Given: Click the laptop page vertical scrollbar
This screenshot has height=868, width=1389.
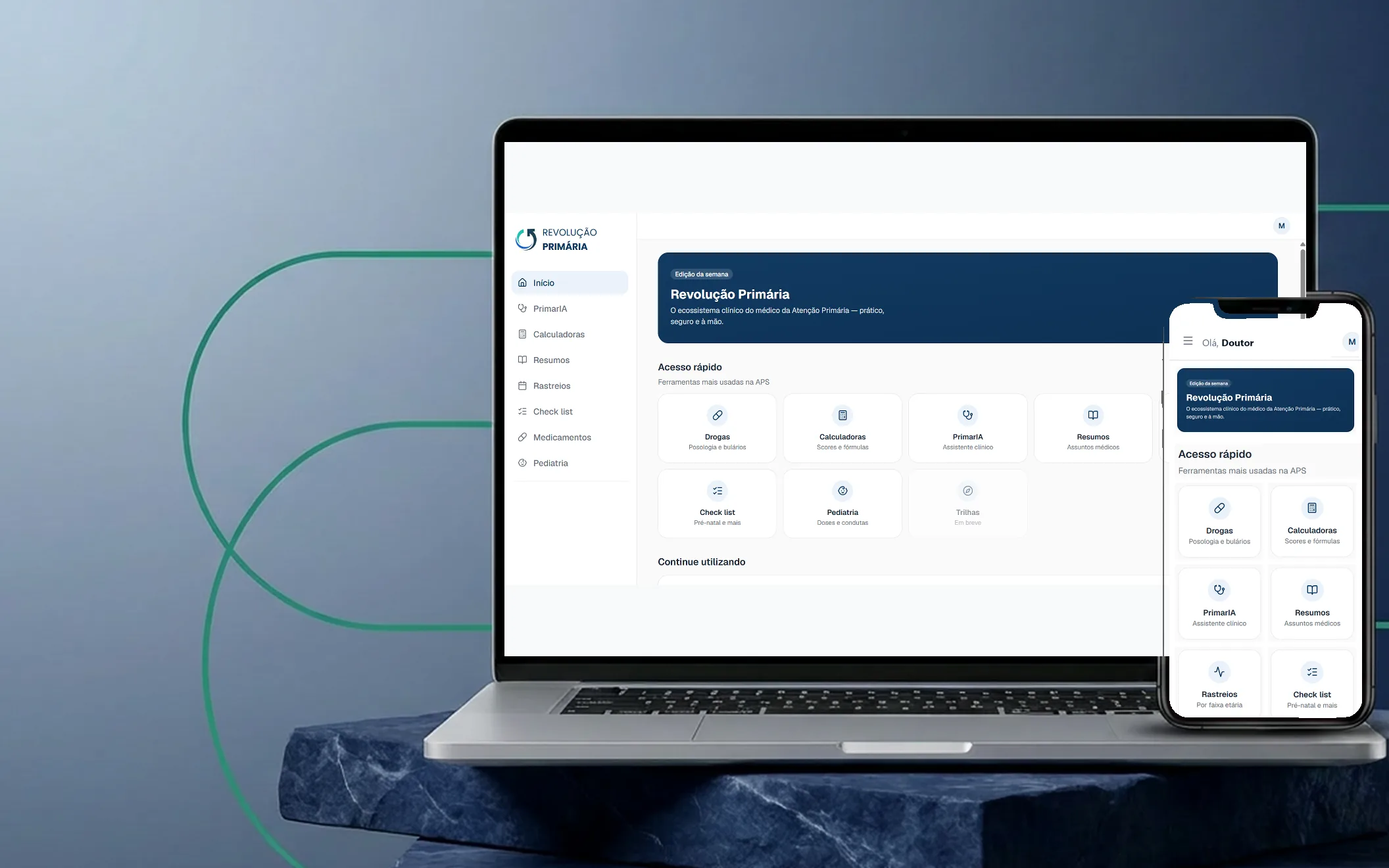Looking at the screenshot, I should tap(1302, 276).
